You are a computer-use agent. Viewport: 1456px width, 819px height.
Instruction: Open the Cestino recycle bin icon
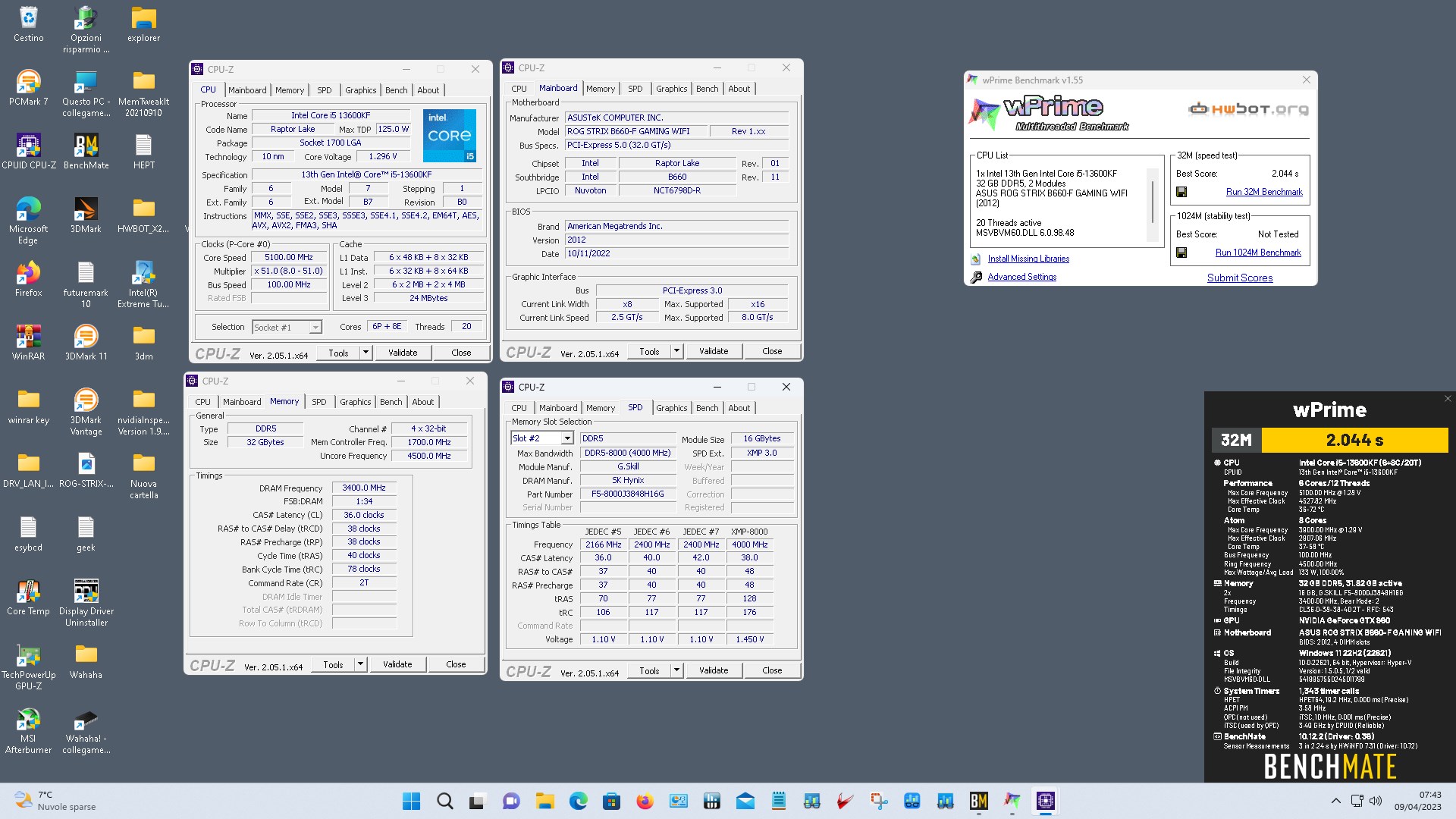[28, 24]
